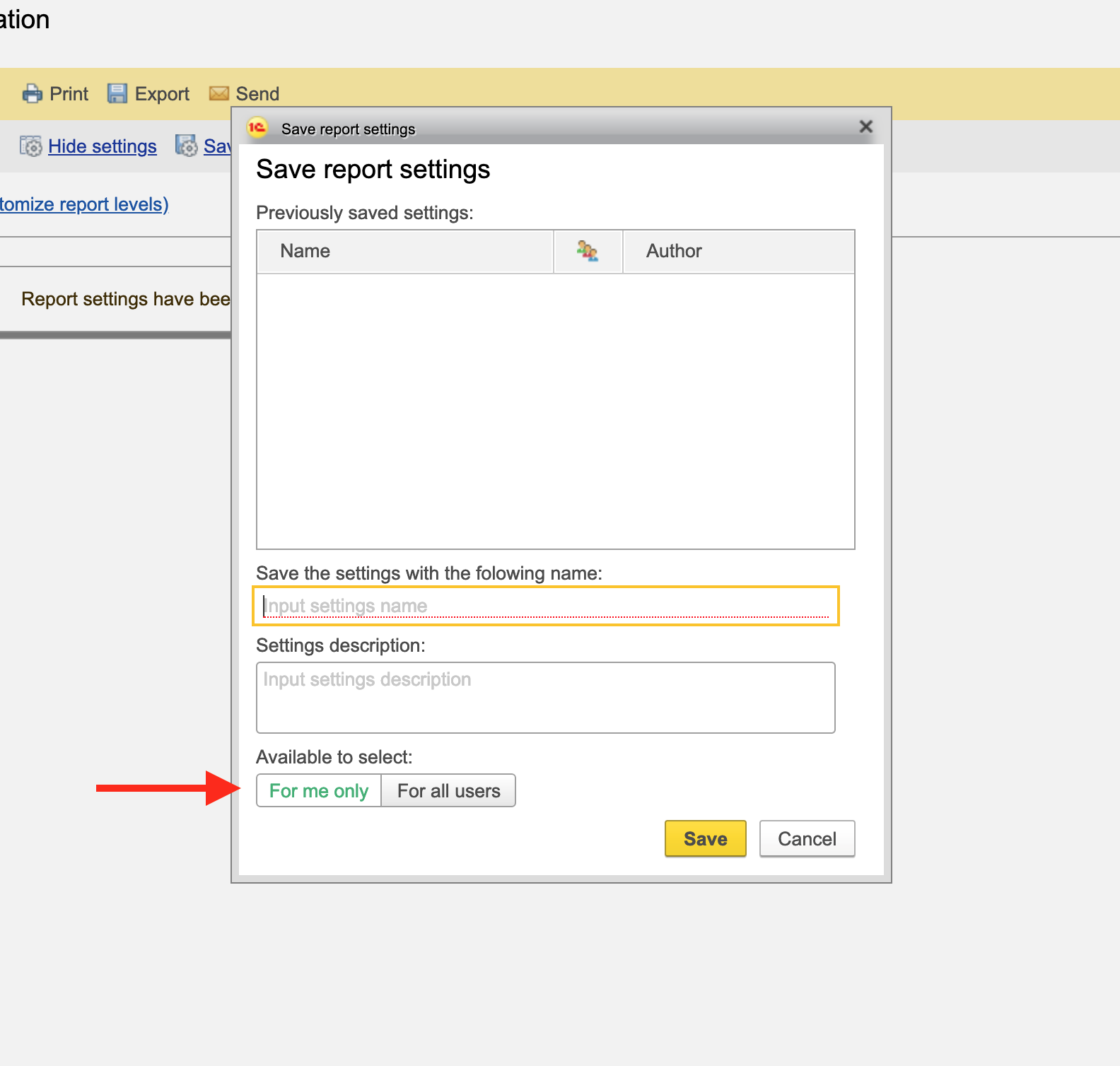This screenshot has width=1120, height=1066.
Task: Click the Send toolbar label
Action: click(257, 94)
